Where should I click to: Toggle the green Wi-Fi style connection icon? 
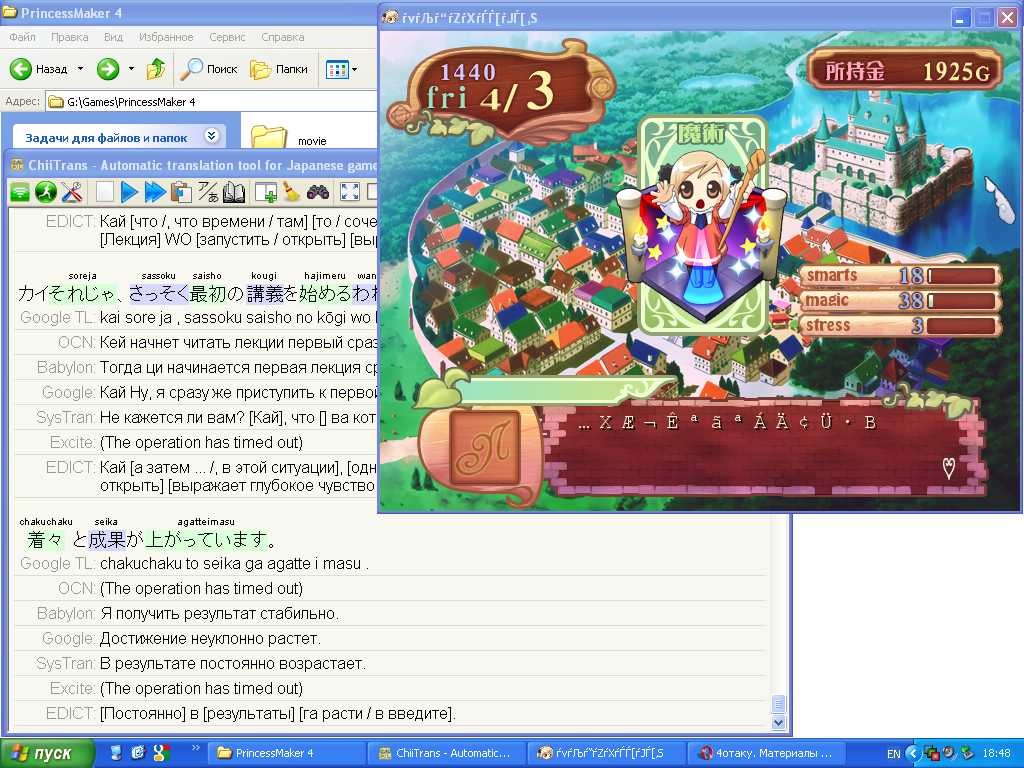[20, 192]
